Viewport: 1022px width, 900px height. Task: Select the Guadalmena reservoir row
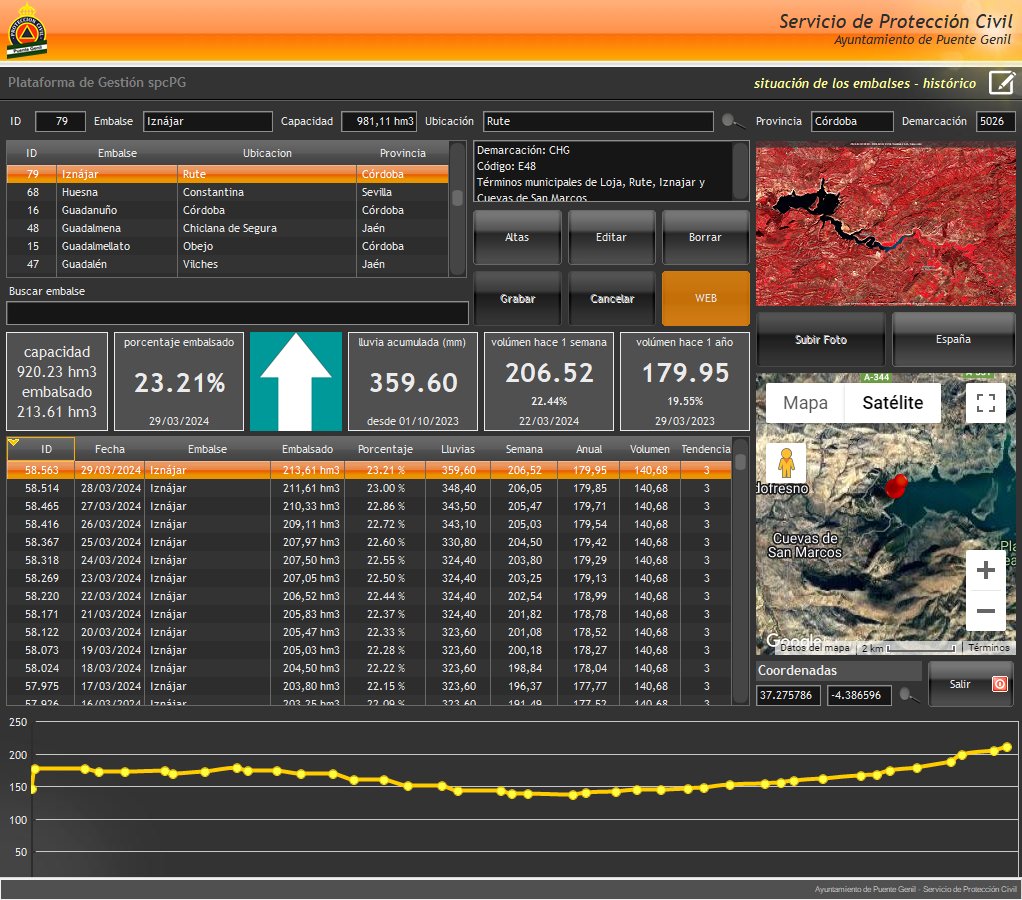pyautogui.click(x=227, y=228)
